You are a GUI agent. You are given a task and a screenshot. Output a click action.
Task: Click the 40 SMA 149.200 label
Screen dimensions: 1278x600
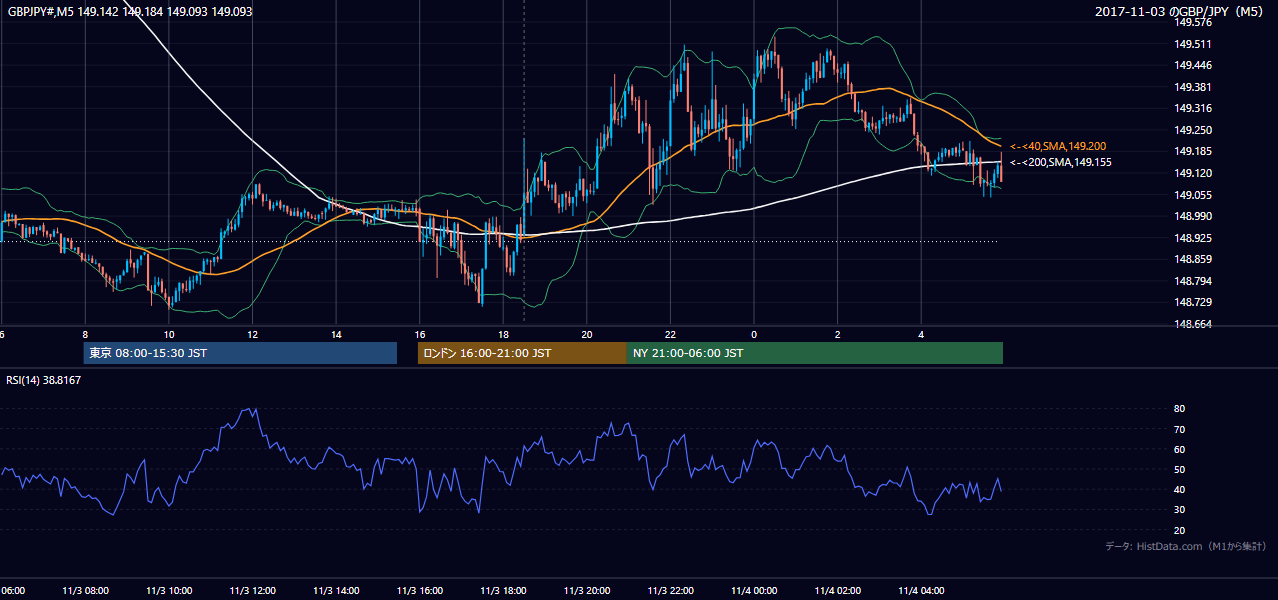(1058, 146)
